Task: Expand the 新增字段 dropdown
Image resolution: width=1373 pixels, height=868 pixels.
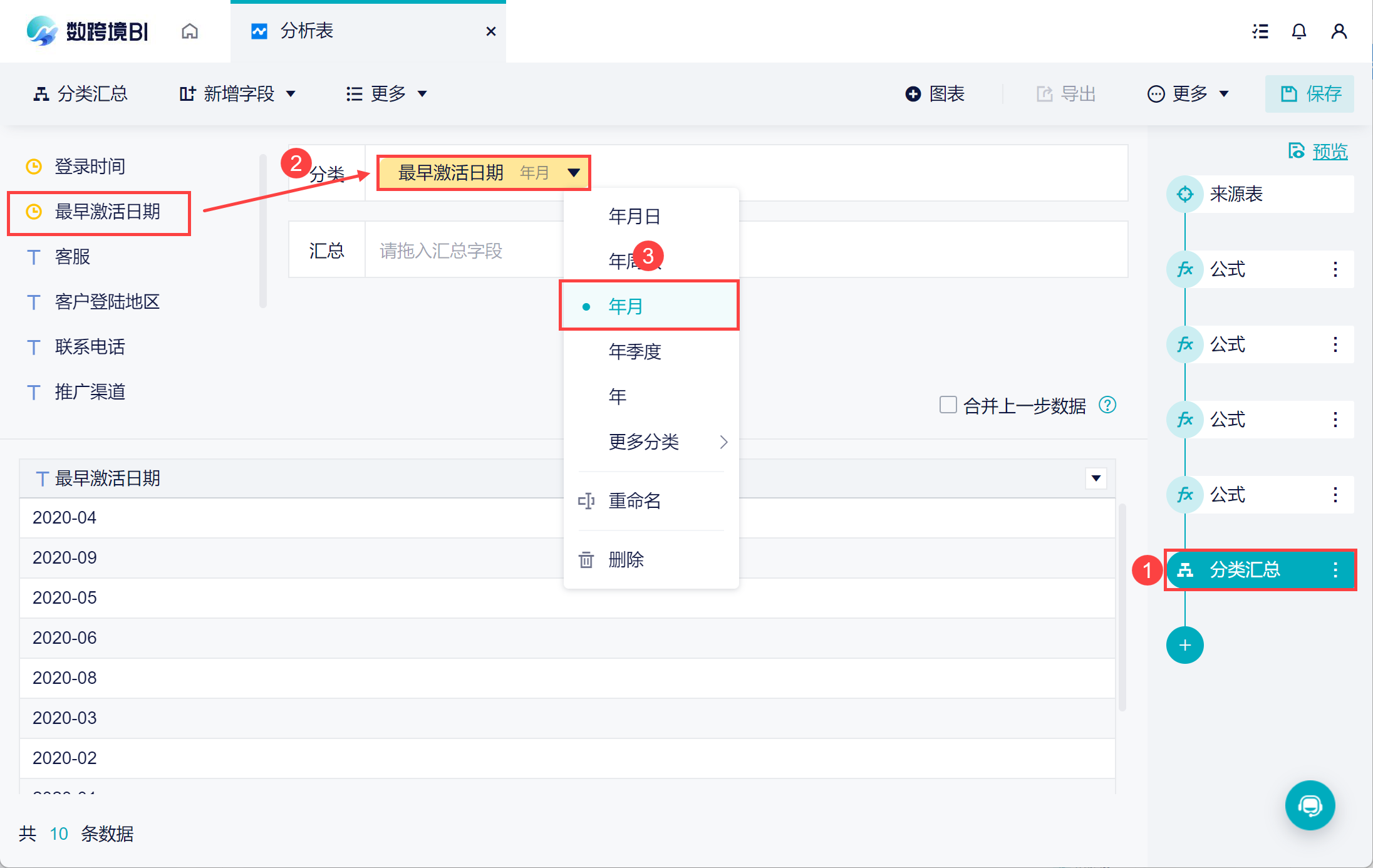Action: click(x=238, y=94)
